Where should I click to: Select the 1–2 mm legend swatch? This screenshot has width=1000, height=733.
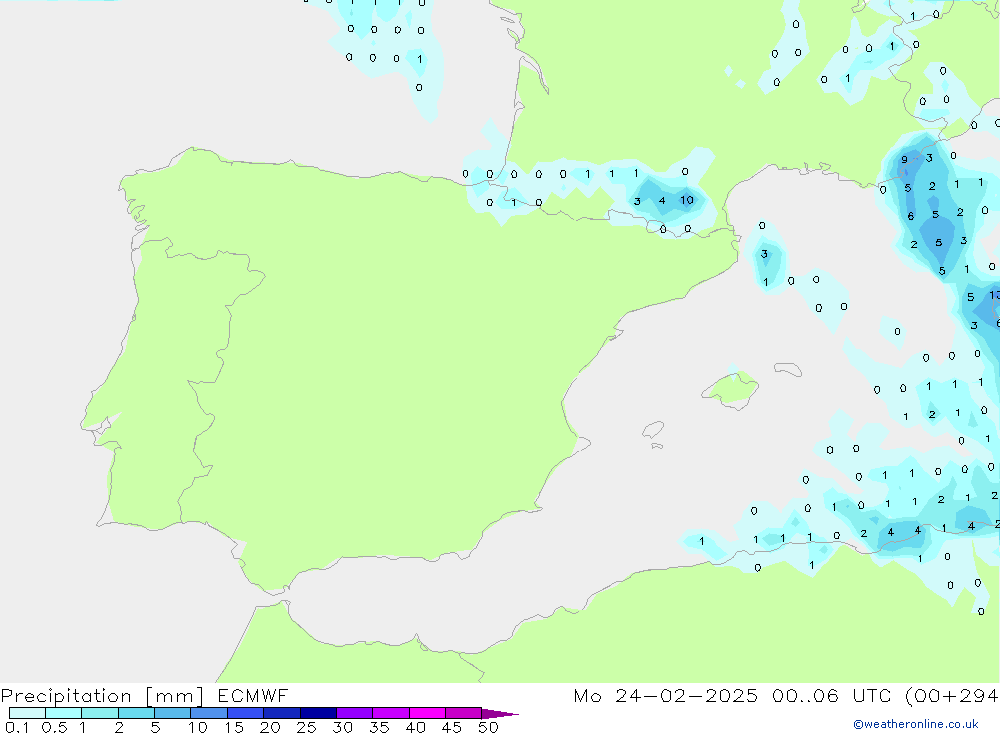tap(100, 713)
